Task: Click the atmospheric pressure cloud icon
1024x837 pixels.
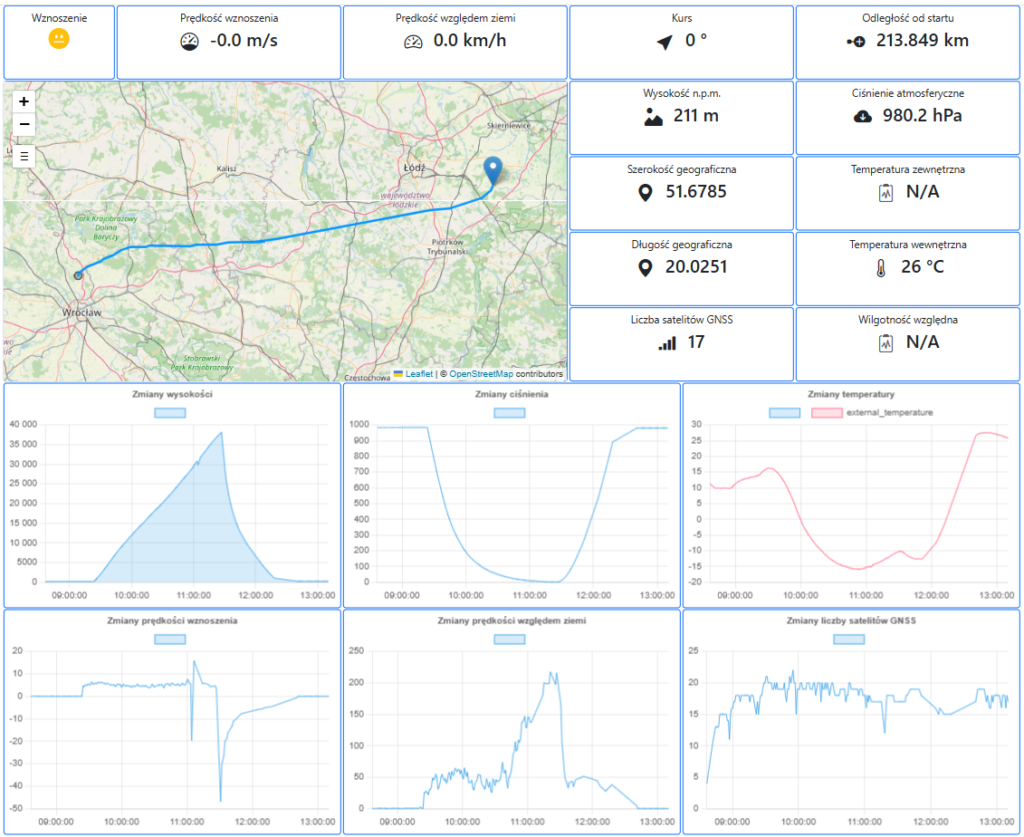Action: (862, 116)
